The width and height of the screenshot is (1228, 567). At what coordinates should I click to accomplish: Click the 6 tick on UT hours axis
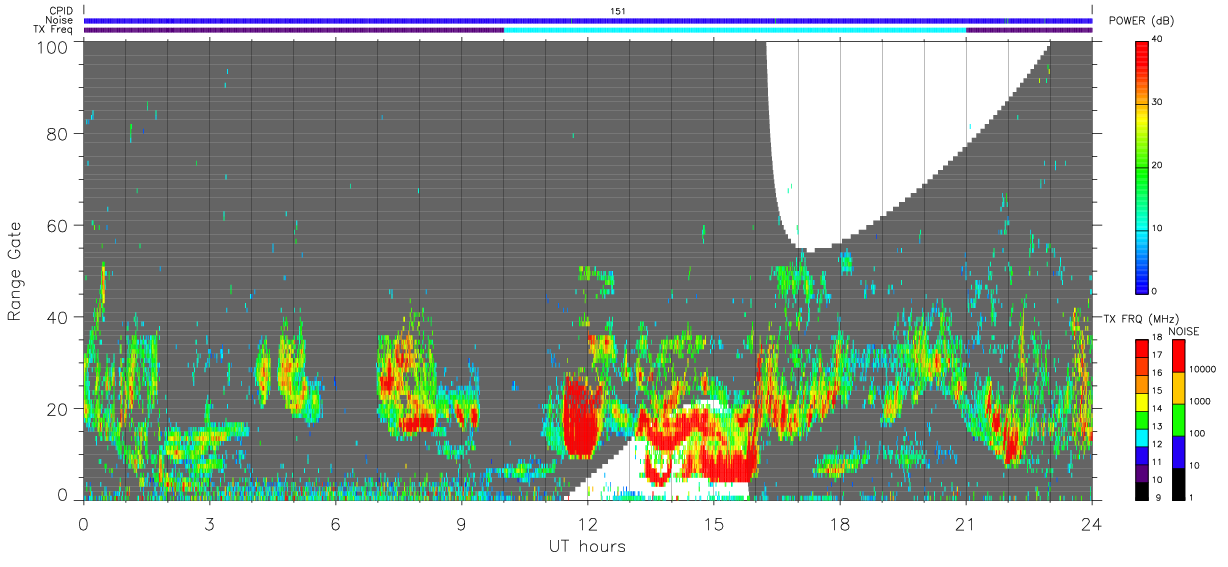tap(335, 523)
